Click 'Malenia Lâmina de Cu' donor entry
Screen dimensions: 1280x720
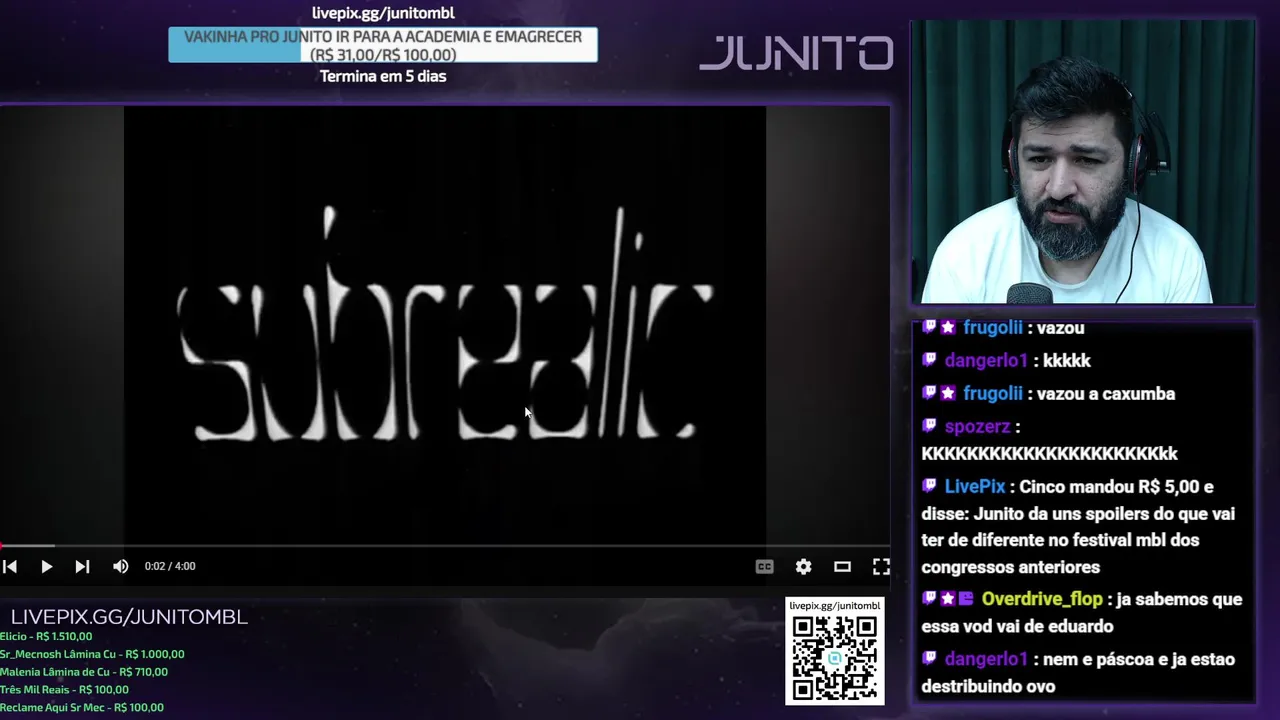(x=84, y=672)
